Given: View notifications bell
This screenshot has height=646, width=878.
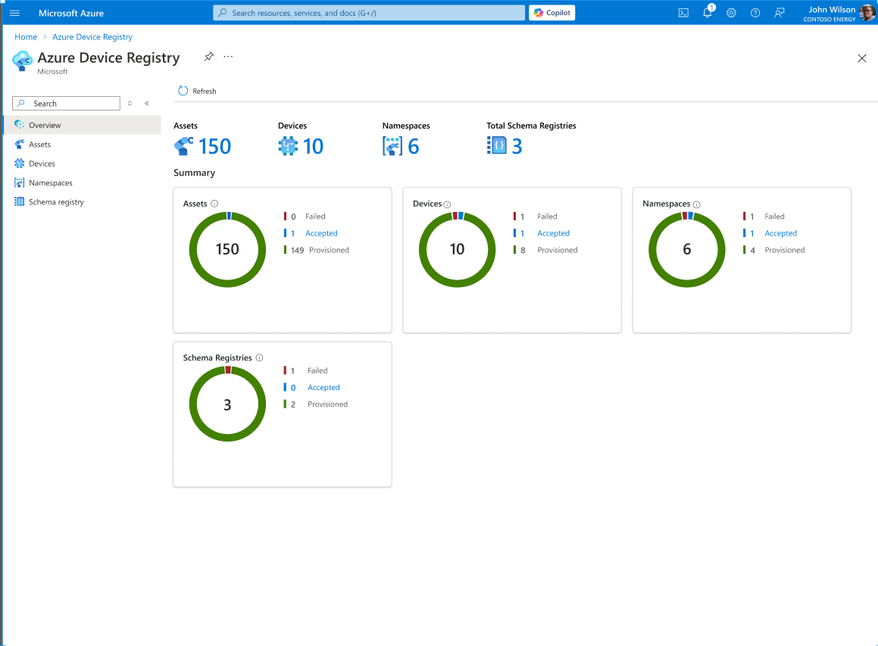Looking at the screenshot, I should pyautogui.click(x=708, y=12).
